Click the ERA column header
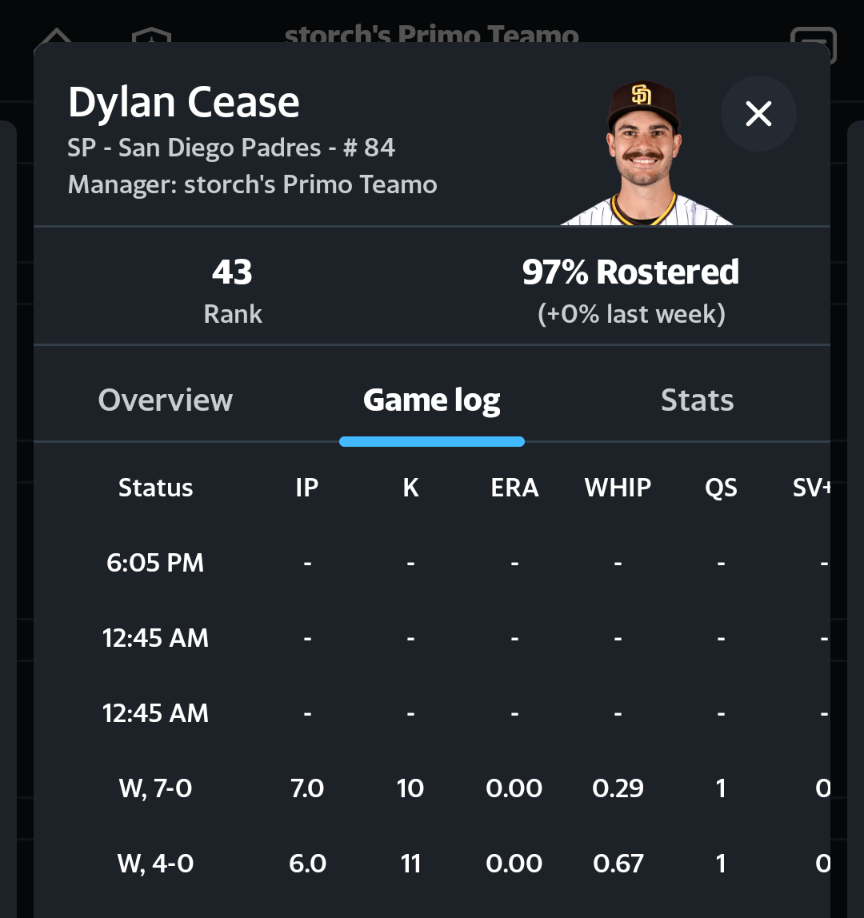Image resolution: width=864 pixels, height=918 pixels. [514, 488]
